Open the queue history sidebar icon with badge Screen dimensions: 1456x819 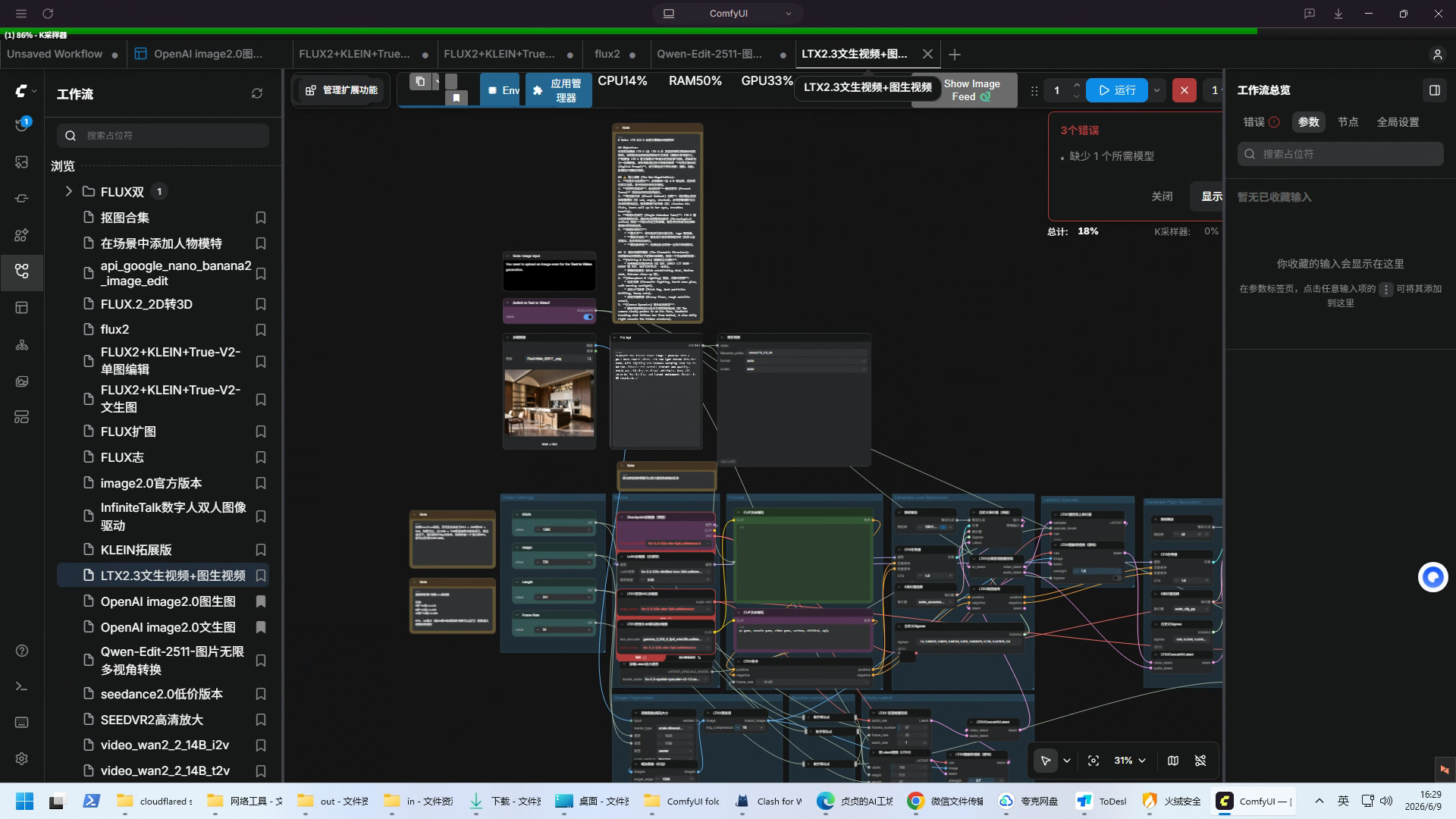click(22, 125)
